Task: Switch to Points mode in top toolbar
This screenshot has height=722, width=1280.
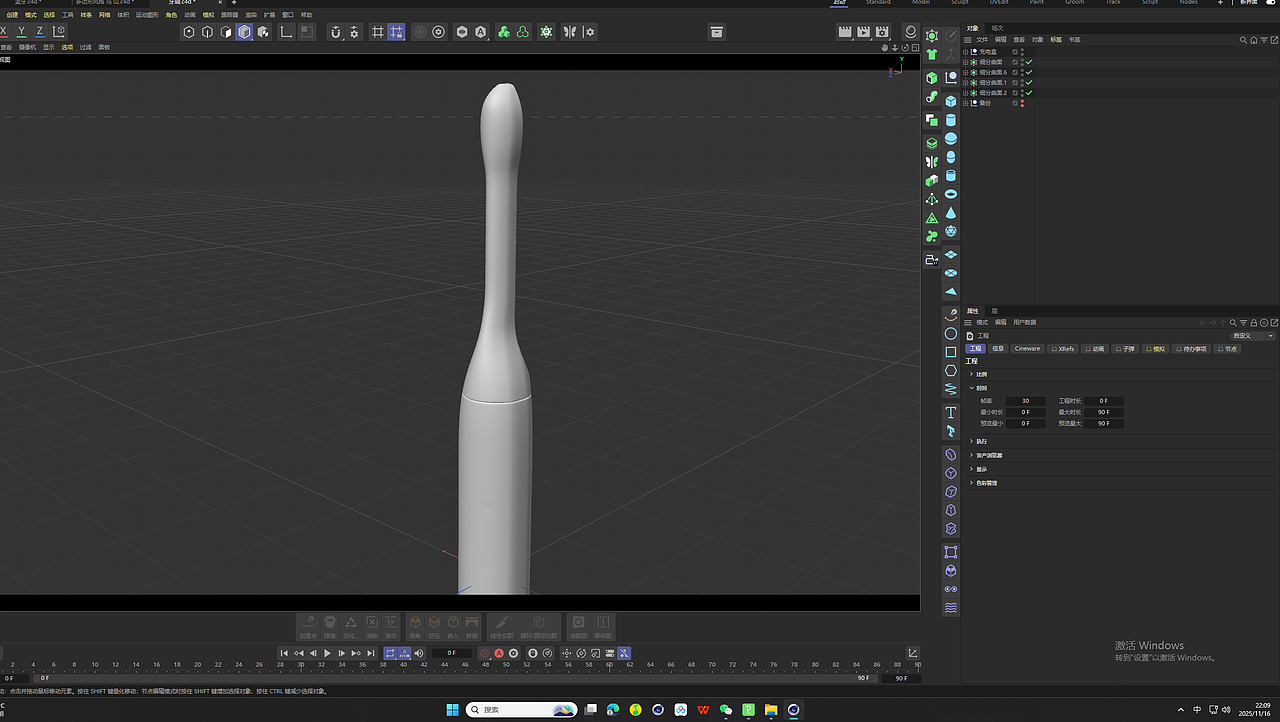Action: (x=188, y=32)
